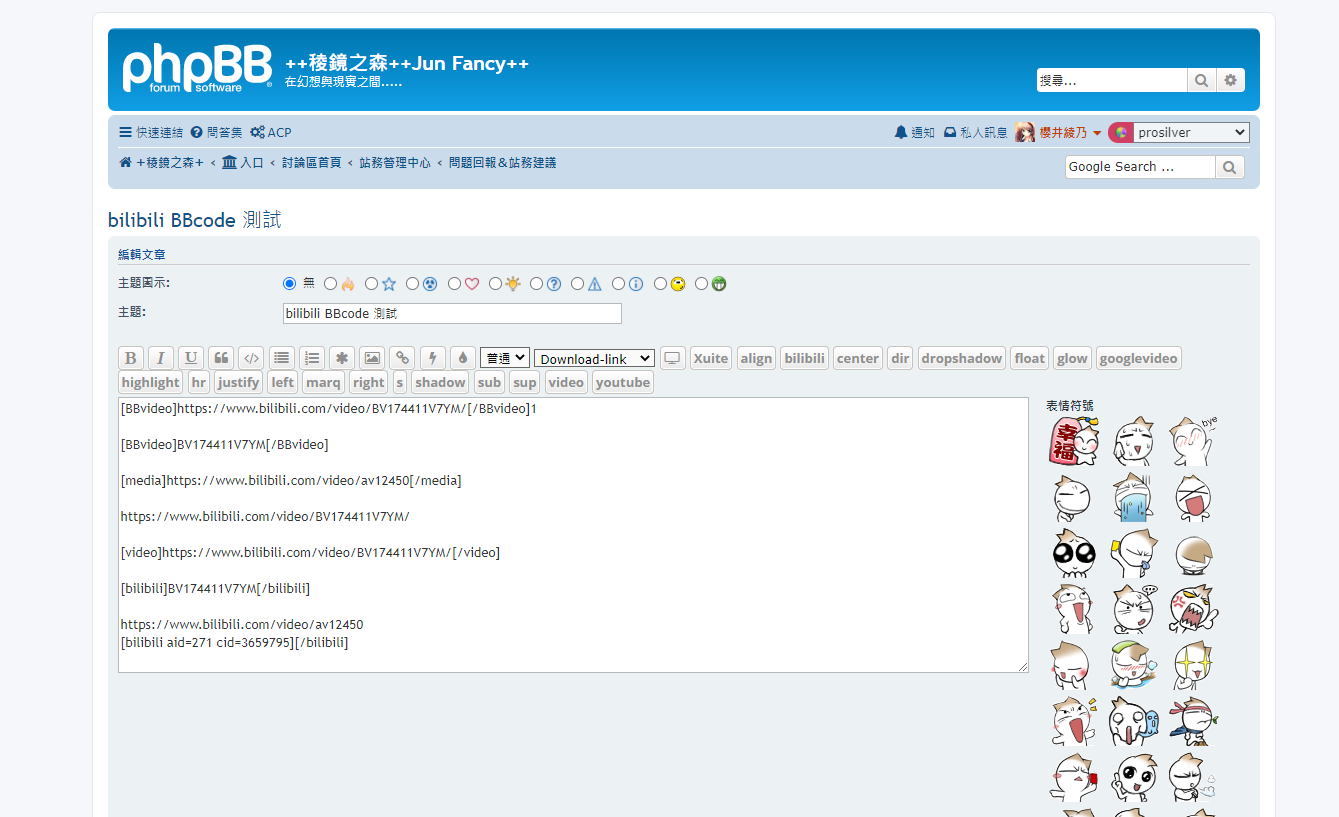This screenshot has width=1339, height=817.
Task: Select the star topic icon radio button
Action: click(x=372, y=284)
